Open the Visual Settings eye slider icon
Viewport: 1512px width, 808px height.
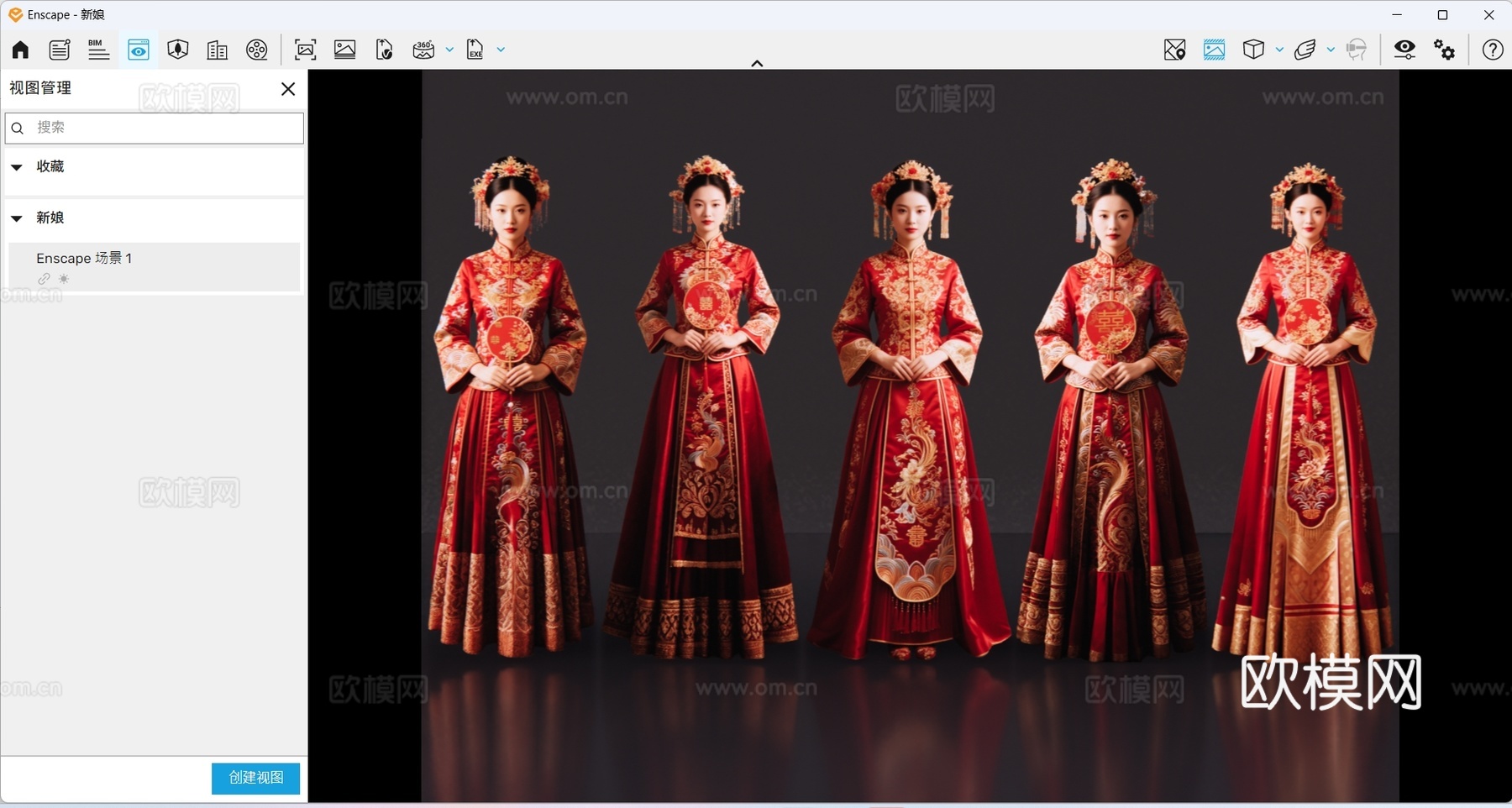(1404, 50)
